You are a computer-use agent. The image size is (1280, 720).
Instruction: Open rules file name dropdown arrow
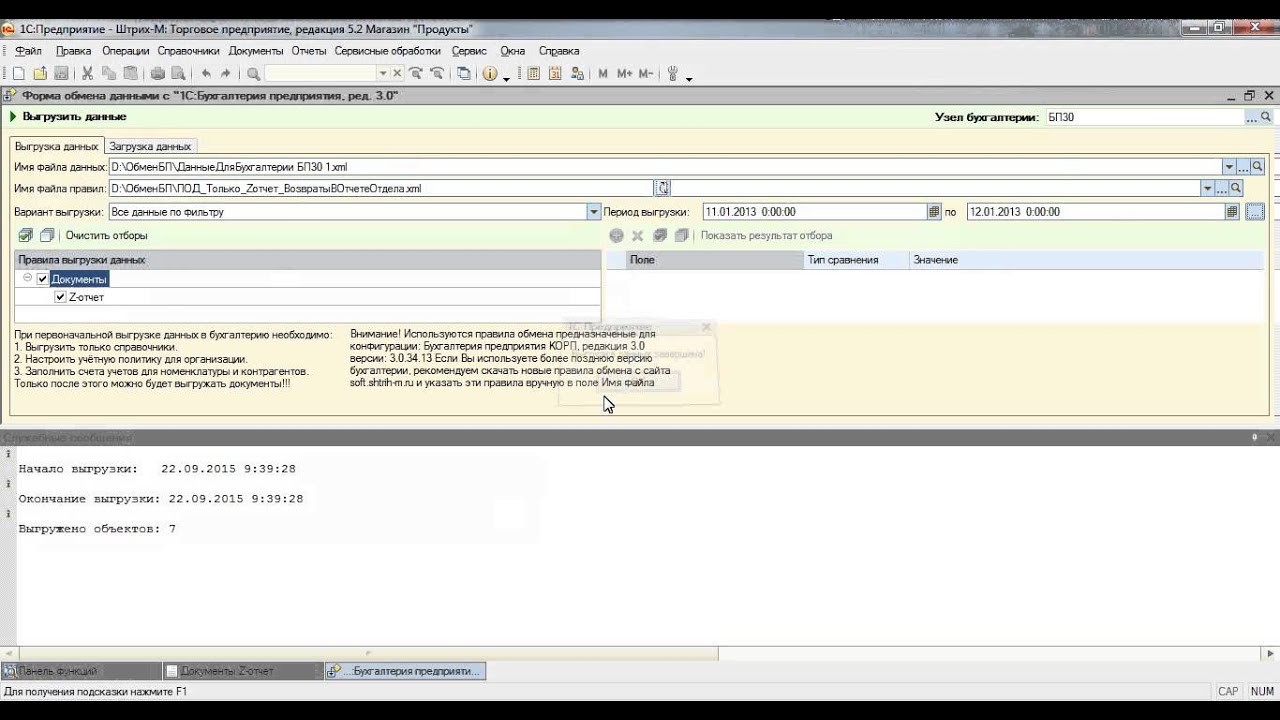[x=1207, y=188]
